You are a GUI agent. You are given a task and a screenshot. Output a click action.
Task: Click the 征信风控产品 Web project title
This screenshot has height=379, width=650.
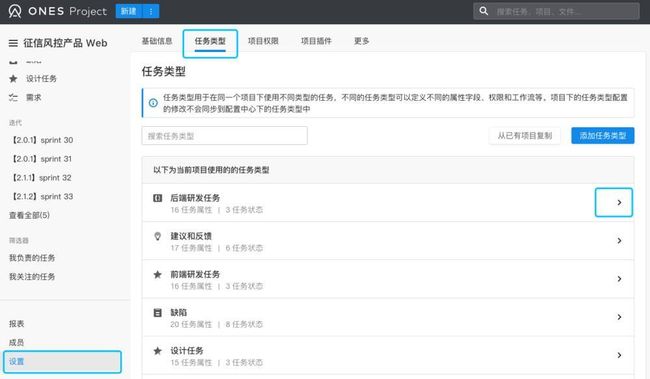point(65,43)
